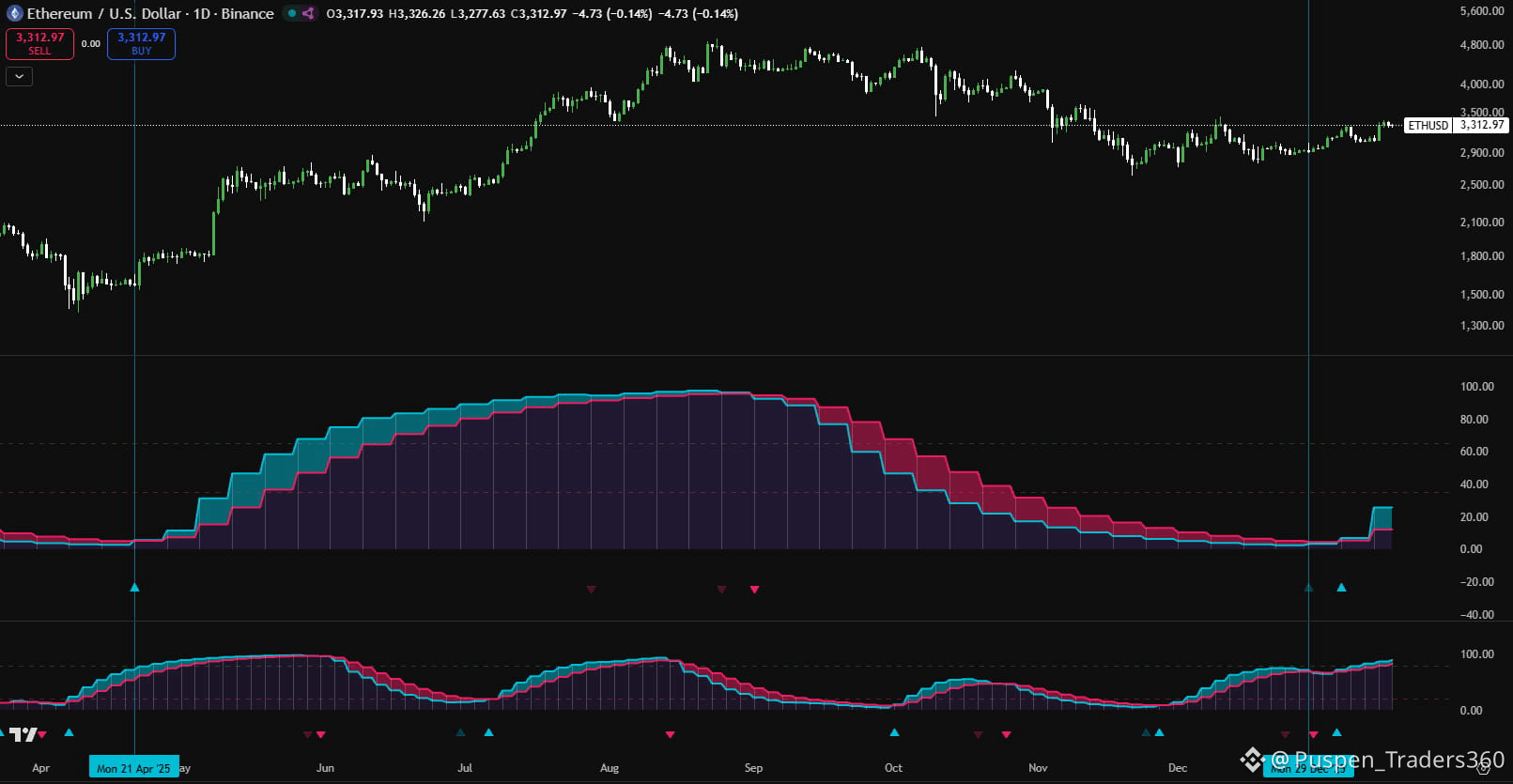Click the green market status dot
The width and height of the screenshot is (1513, 784).
pyautogui.click(x=292, y=13)
